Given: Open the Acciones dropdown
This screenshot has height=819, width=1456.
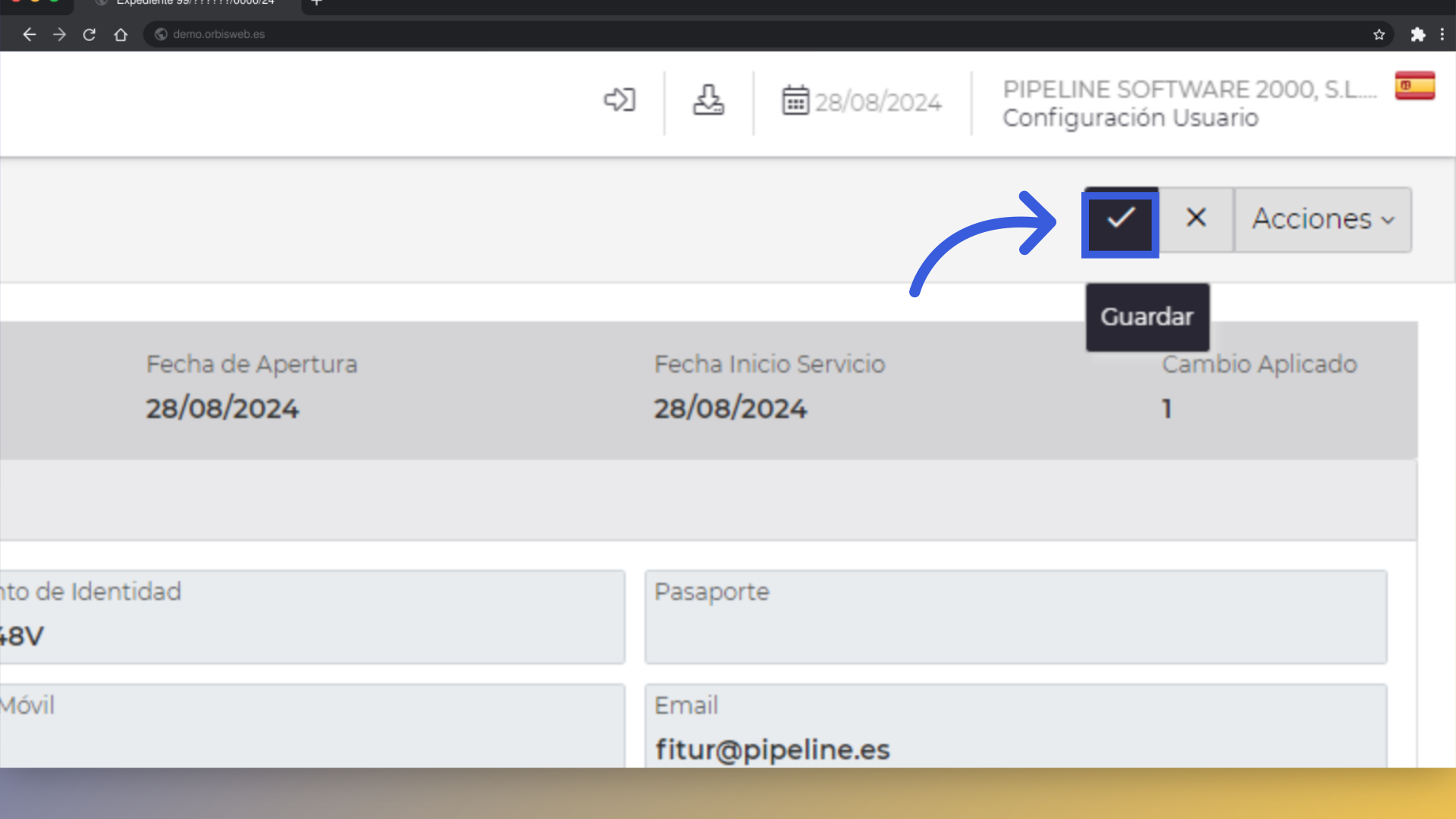Looking at the screenshot, I should [x=1323, y=219].
